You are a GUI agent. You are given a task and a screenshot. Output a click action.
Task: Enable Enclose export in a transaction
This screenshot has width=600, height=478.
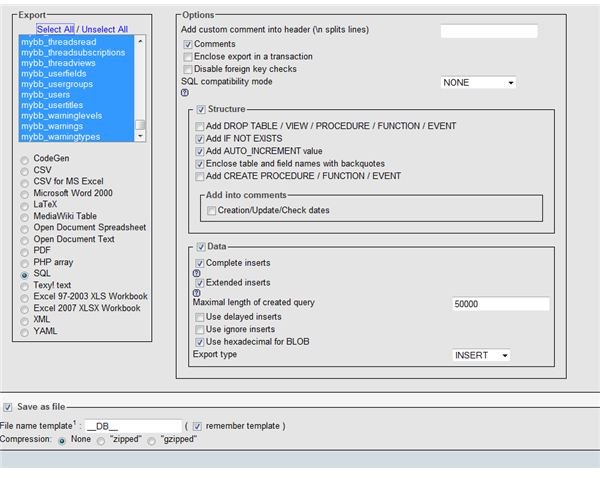click(x=188, y=57)
